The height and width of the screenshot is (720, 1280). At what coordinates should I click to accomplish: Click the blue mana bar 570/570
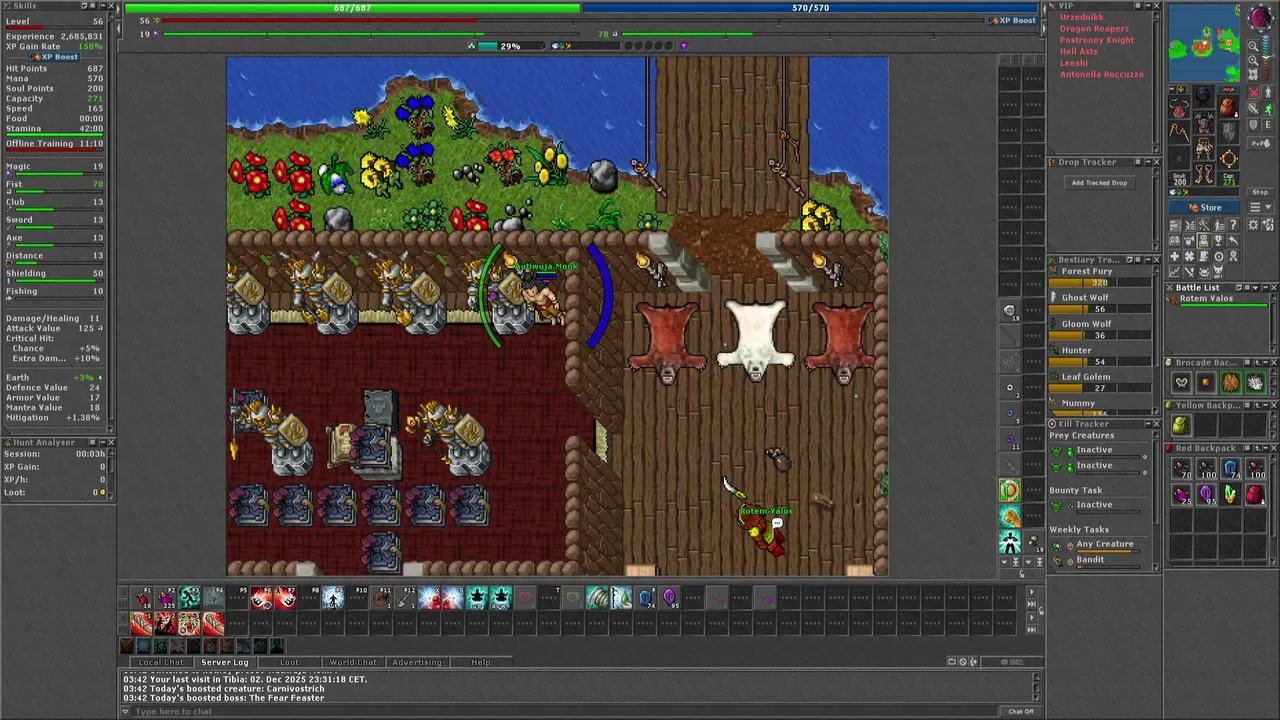tap(810, 8)
